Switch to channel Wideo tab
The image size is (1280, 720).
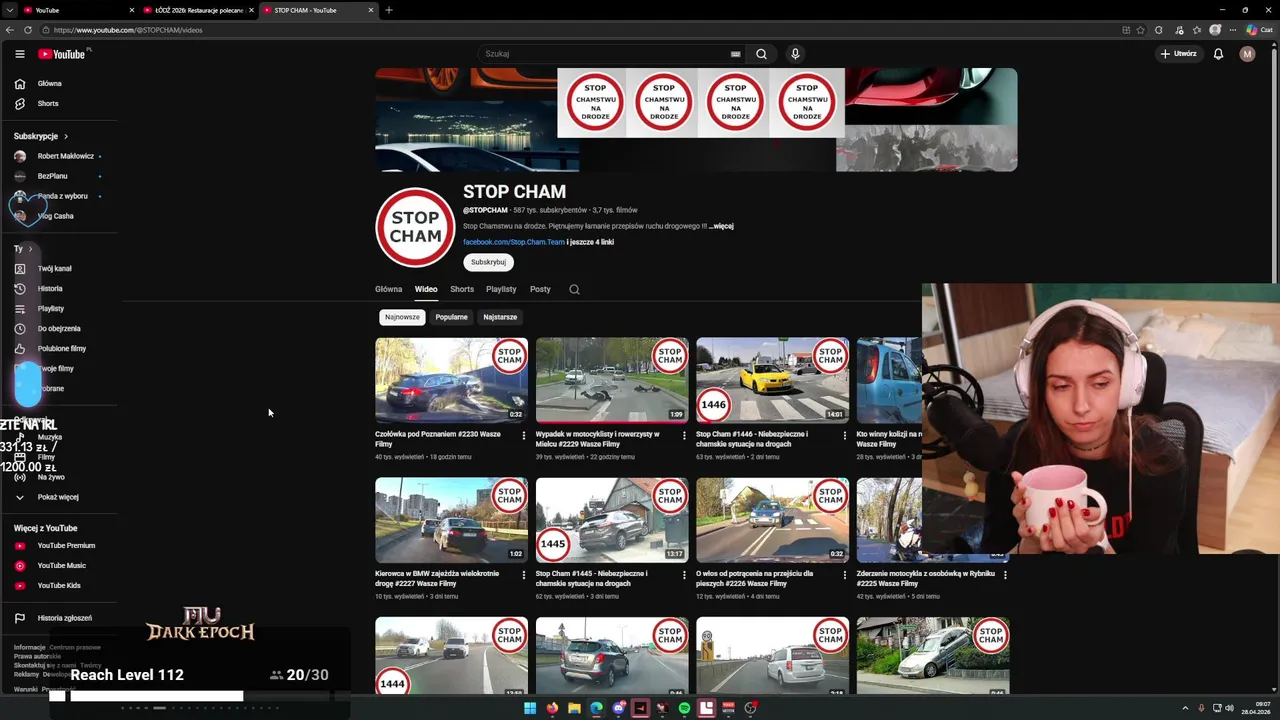[426, 289]
